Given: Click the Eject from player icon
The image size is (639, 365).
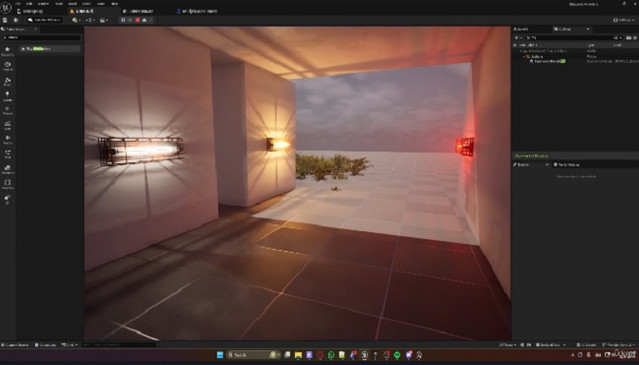Looking at the screenshot, I should pyautogui.click(x=144, y=20).
